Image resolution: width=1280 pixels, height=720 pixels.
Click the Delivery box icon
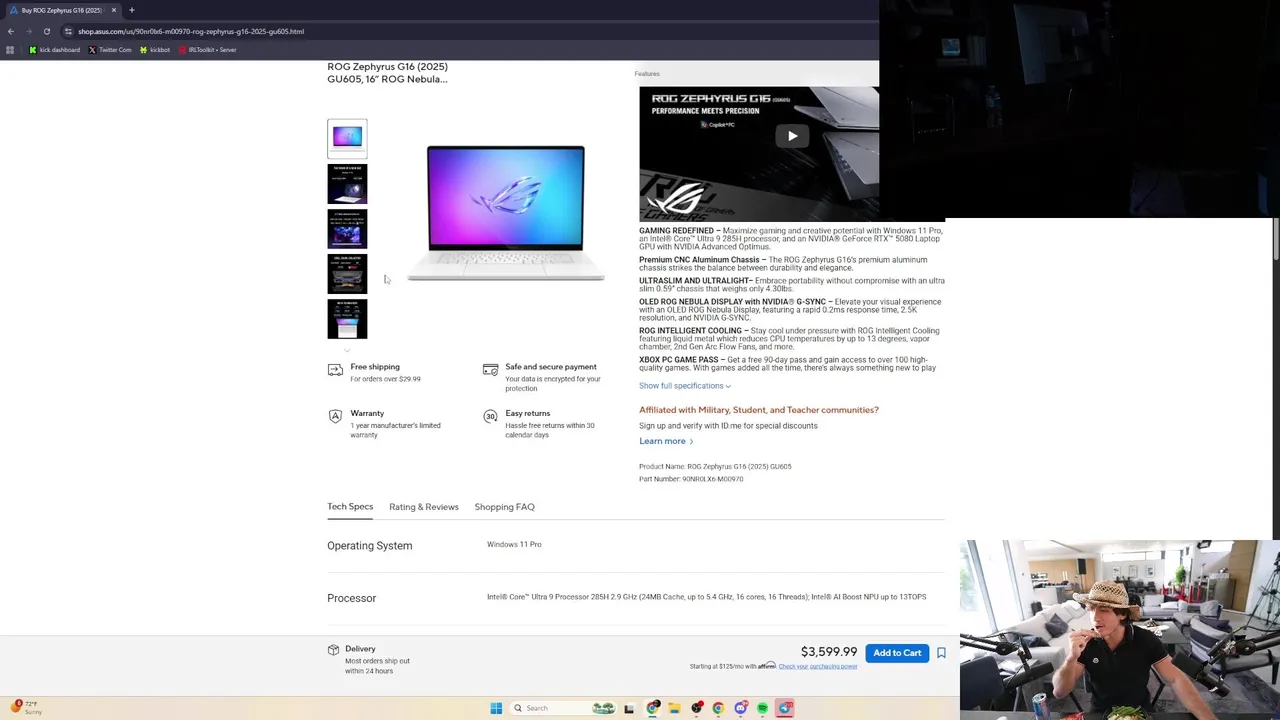(x=333, y=650)
